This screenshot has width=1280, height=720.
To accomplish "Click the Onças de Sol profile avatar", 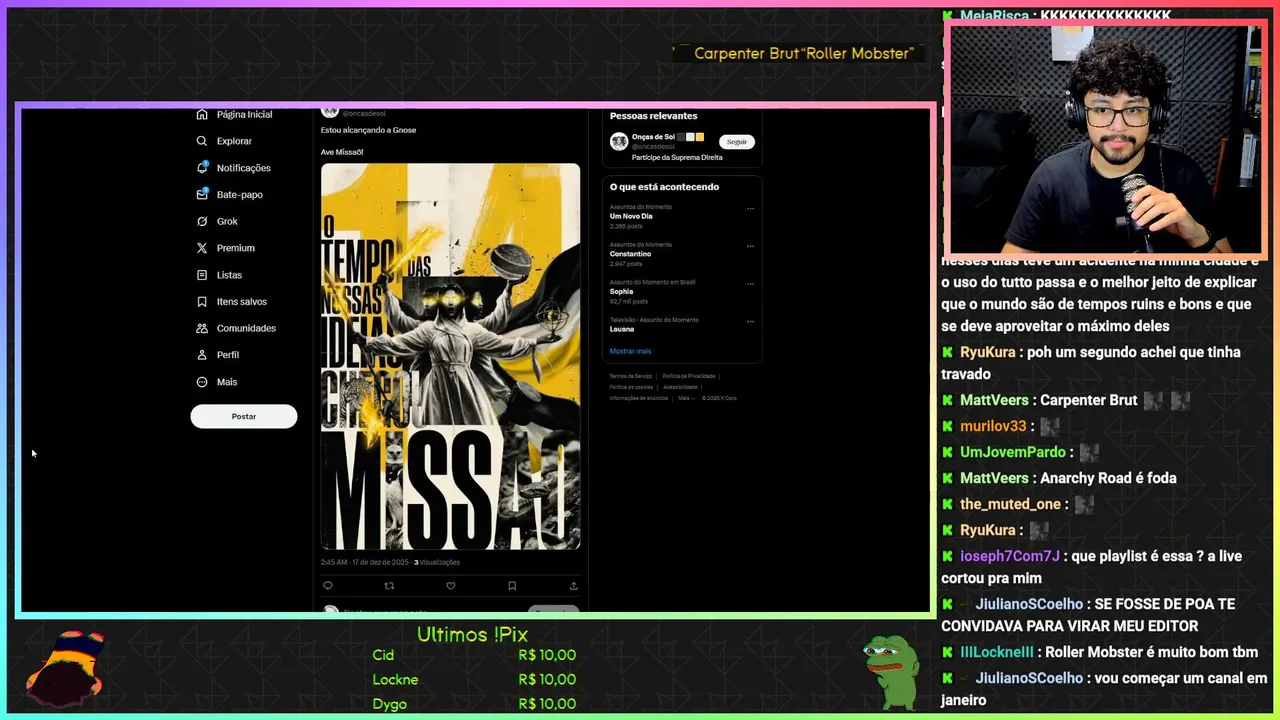I will point(619,142).
